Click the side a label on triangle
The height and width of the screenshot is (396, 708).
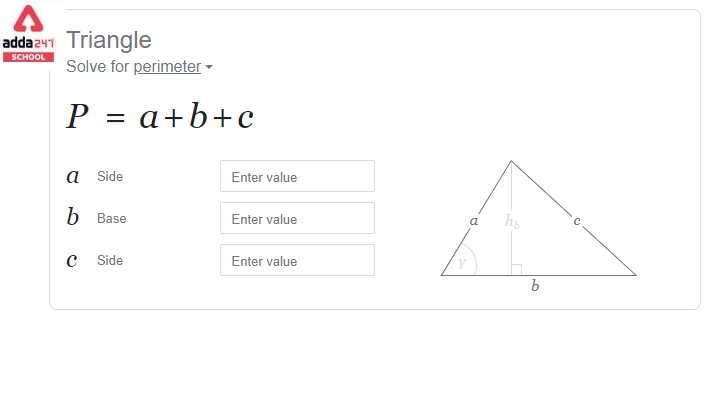pos(474,221)
